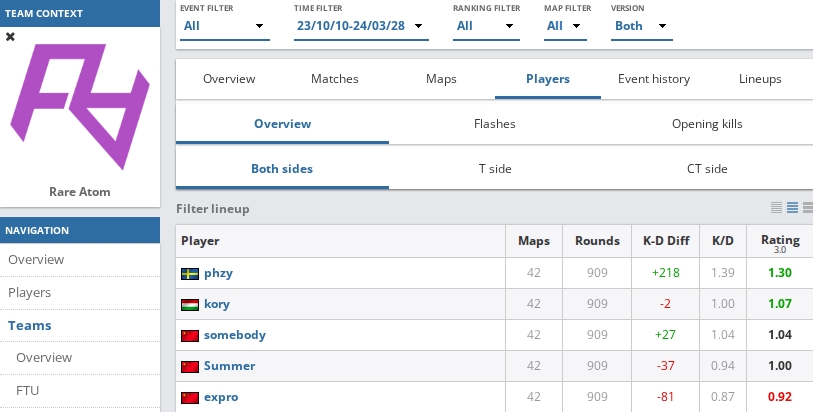Open the Map Filter dropdown

click(565, 26)
